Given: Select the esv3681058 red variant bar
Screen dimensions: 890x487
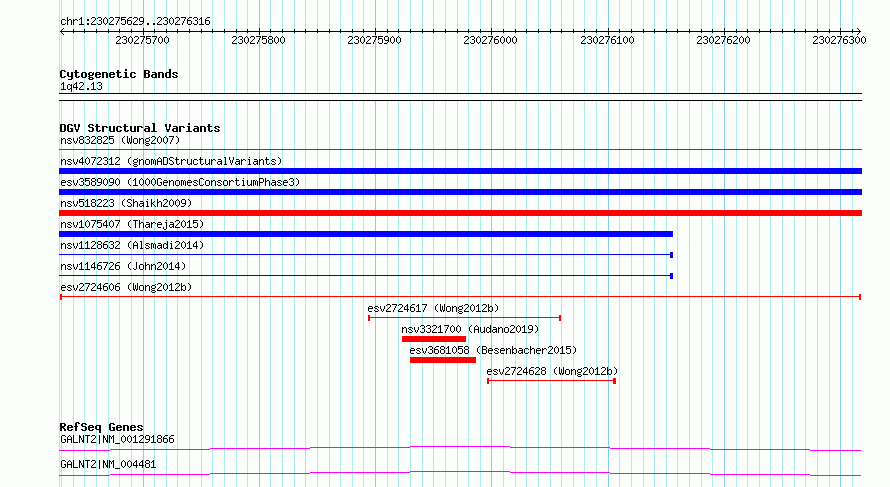Looking at the screenshot, I should pos(443,360).
